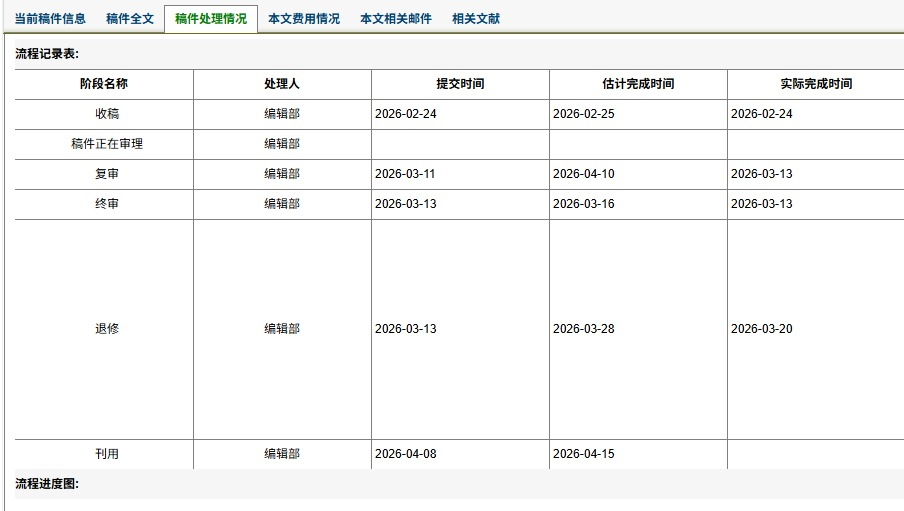Open the 稿件全文 tab

click(130, 19)
